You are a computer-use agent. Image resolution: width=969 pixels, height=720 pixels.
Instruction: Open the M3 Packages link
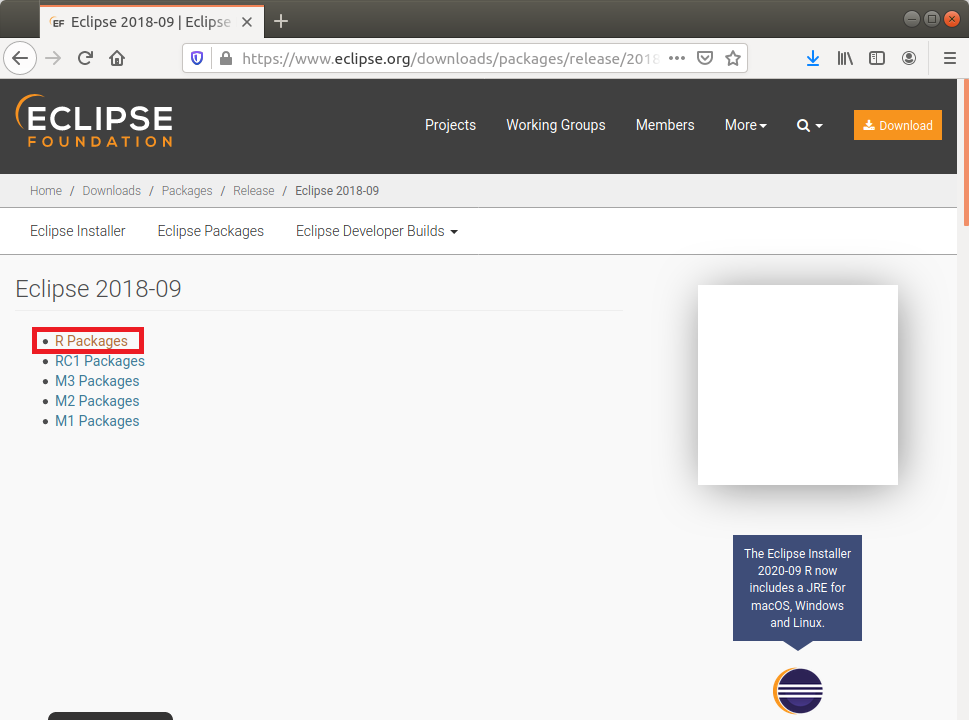pyautogui.click(x=97, y=381)
